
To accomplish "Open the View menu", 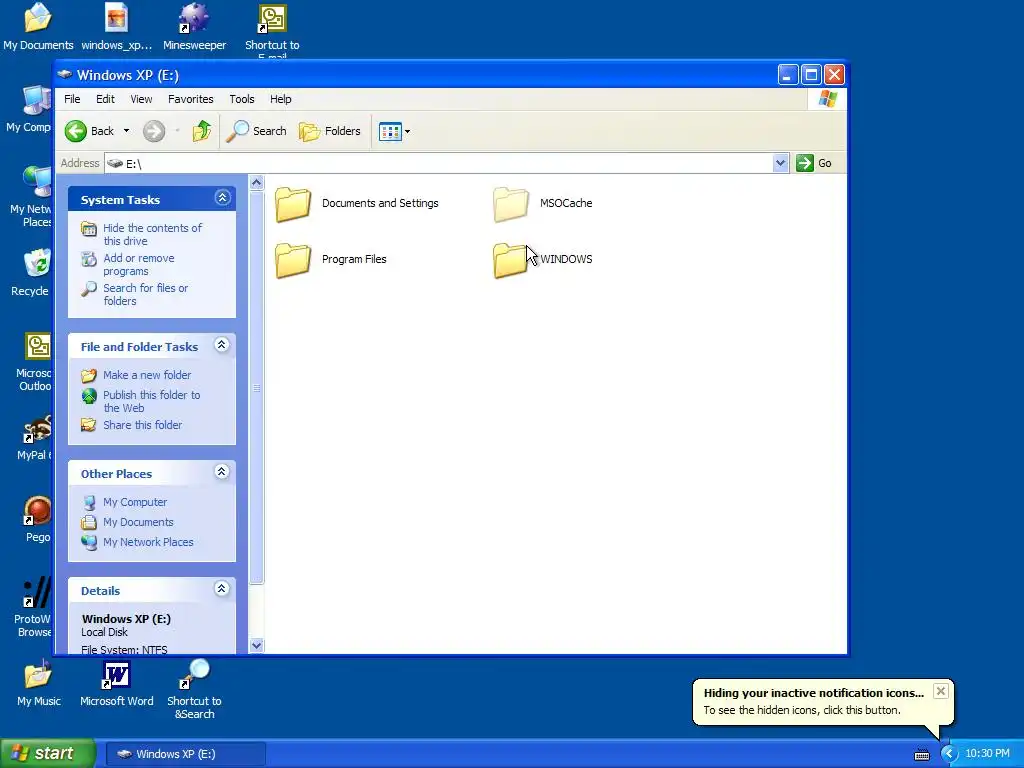I will 141,99.
